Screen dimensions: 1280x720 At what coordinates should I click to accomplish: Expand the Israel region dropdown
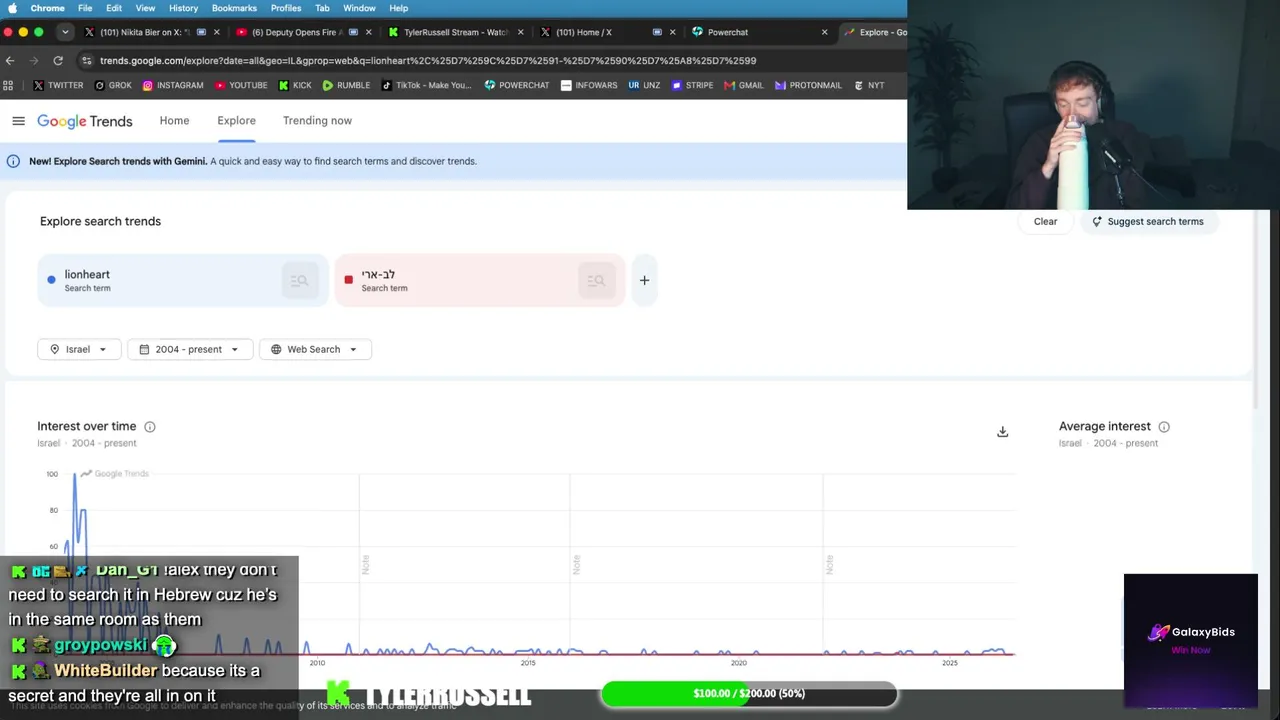point(79,349)
